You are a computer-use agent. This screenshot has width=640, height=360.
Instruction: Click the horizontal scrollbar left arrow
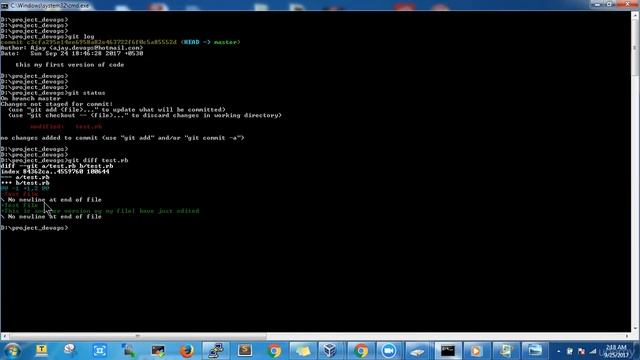point(4,336)
